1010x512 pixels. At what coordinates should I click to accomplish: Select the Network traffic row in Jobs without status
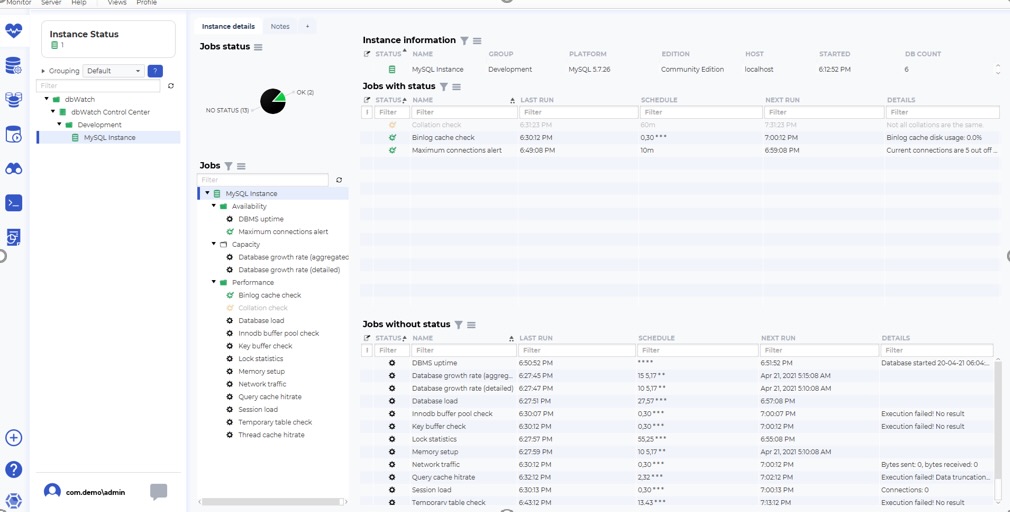(x=678, y=465)
